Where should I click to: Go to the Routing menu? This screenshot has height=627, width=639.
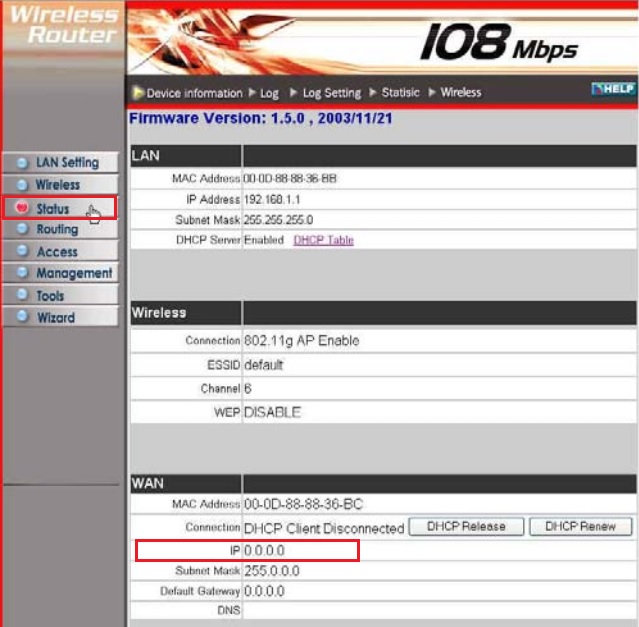(60, 229)
